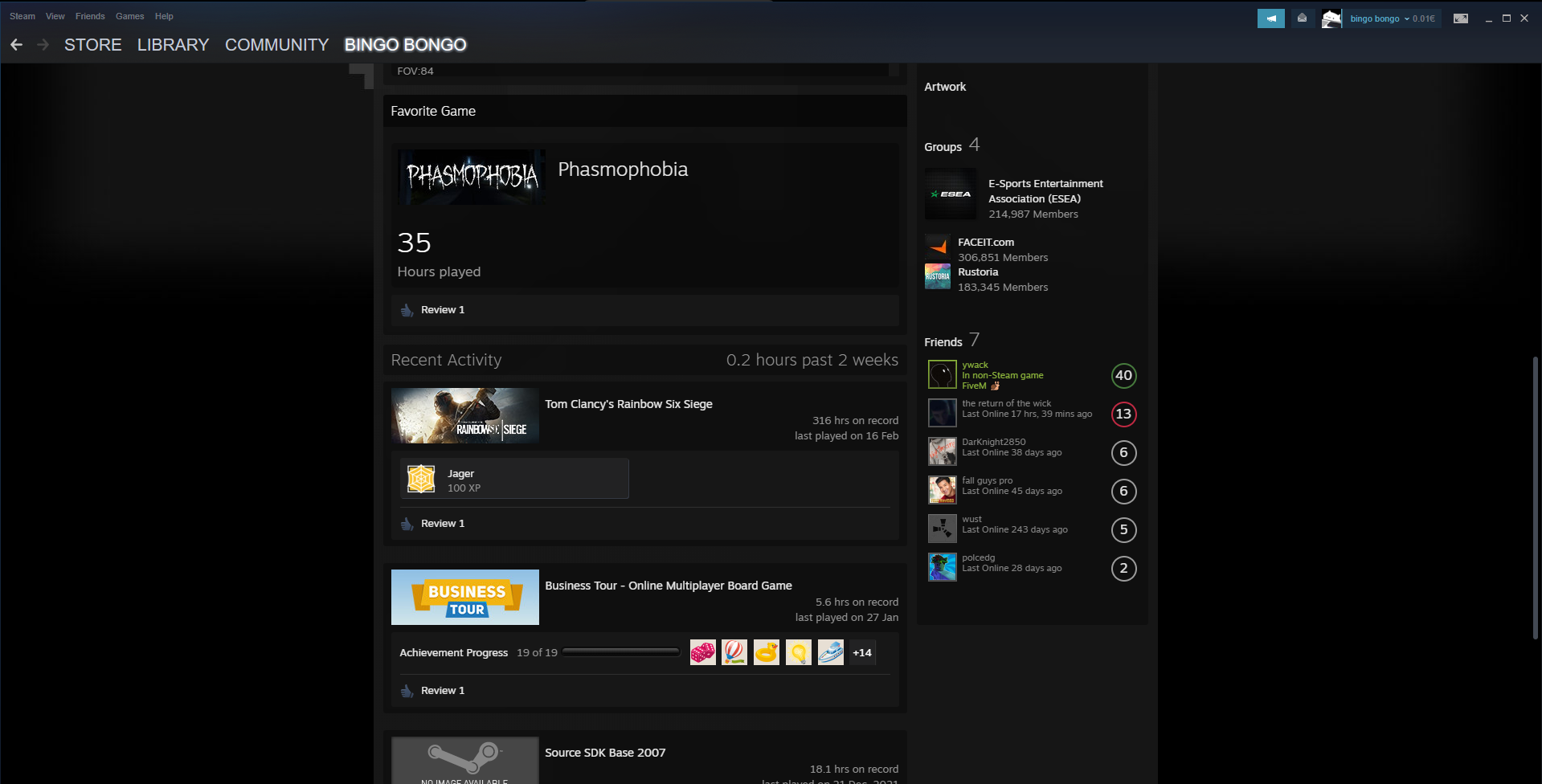
Task: Open the boat achievement icon
Action: tap(831, 652)
